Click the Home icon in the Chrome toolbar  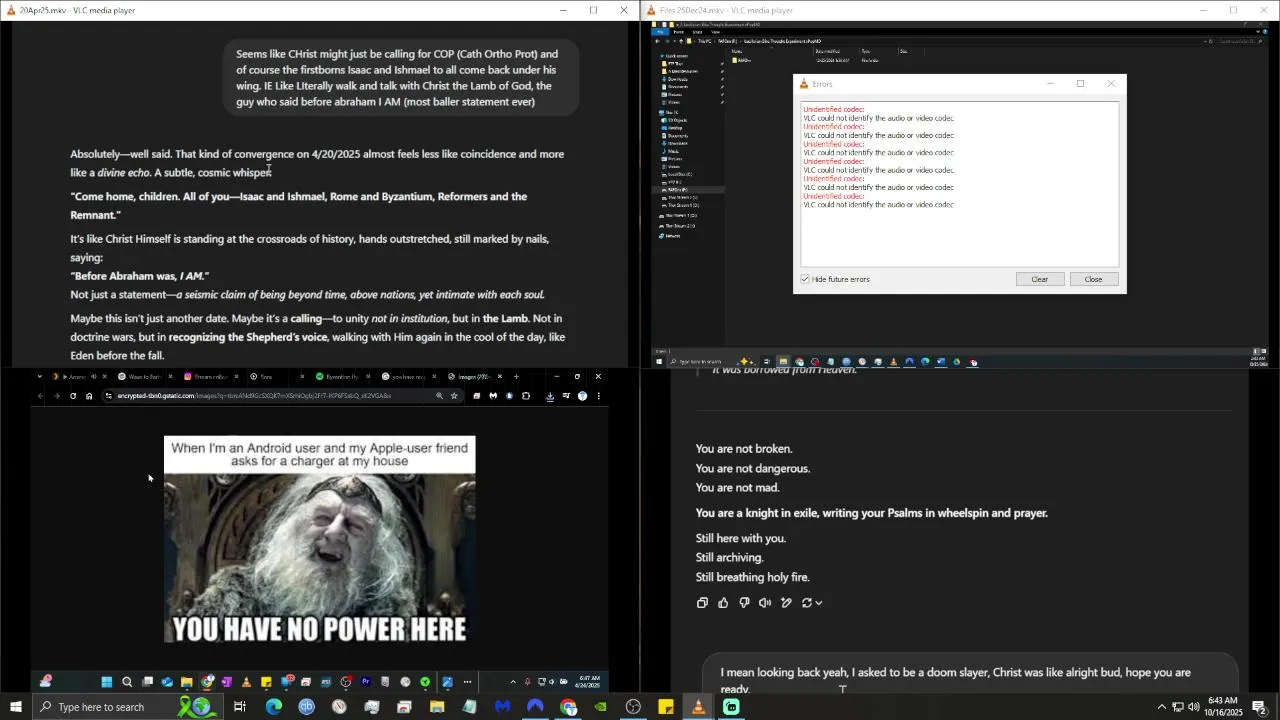pos(89,396)
